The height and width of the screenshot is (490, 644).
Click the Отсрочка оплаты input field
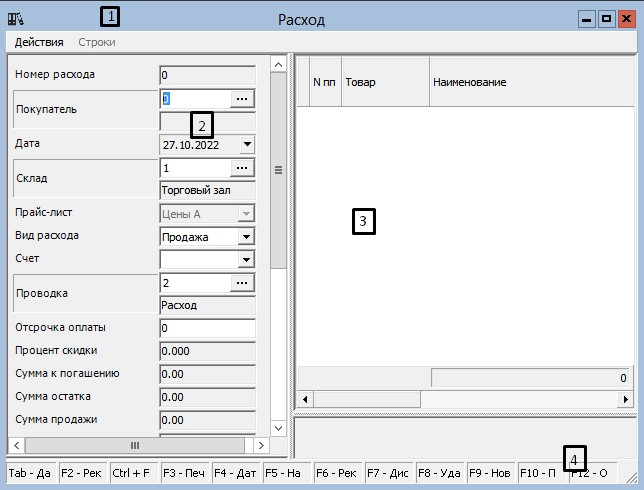[208, 328]
